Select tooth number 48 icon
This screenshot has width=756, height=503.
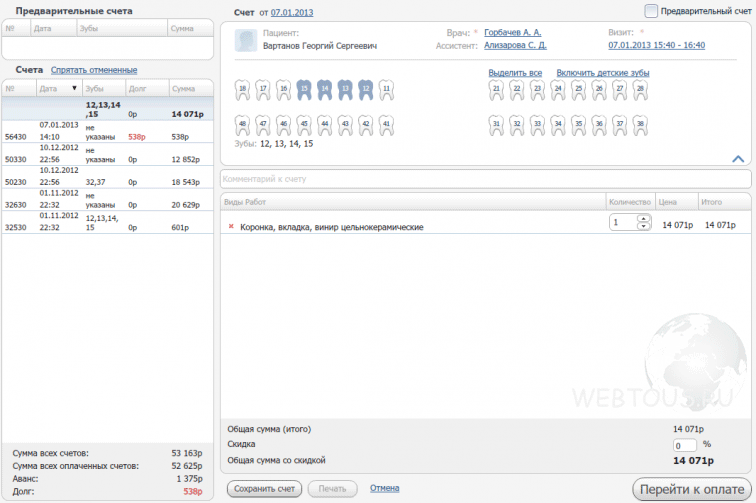243,125
